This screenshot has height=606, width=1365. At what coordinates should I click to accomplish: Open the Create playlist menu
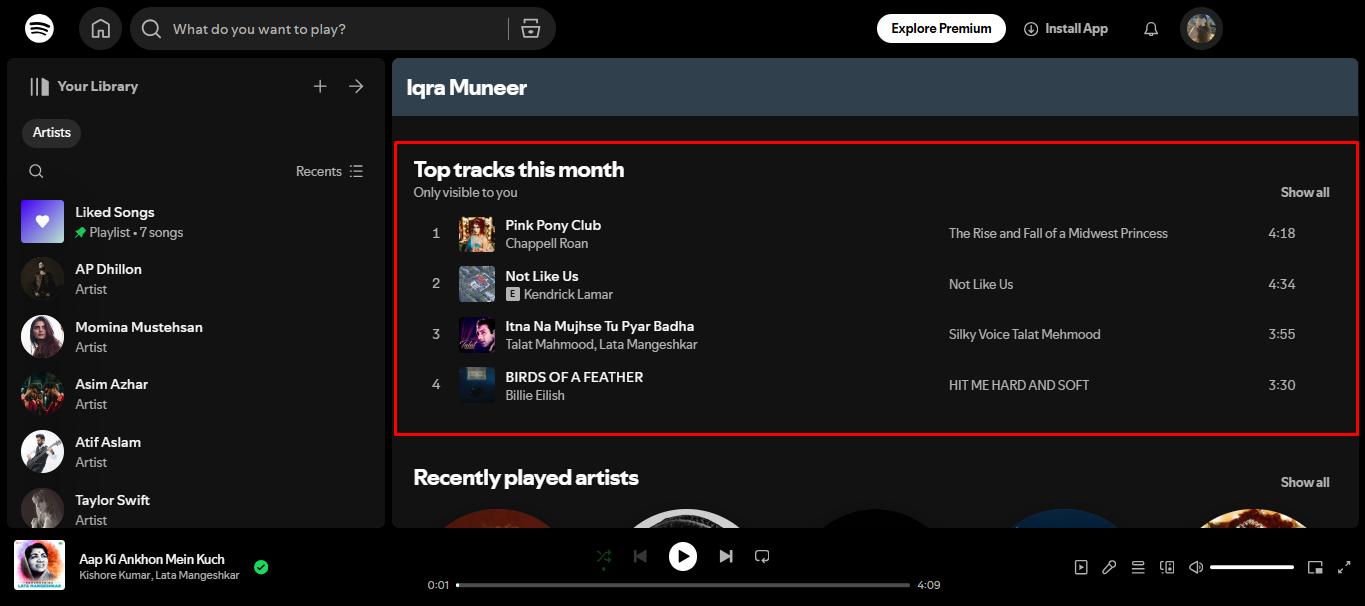pyautogui.click(x=320, y=86)
